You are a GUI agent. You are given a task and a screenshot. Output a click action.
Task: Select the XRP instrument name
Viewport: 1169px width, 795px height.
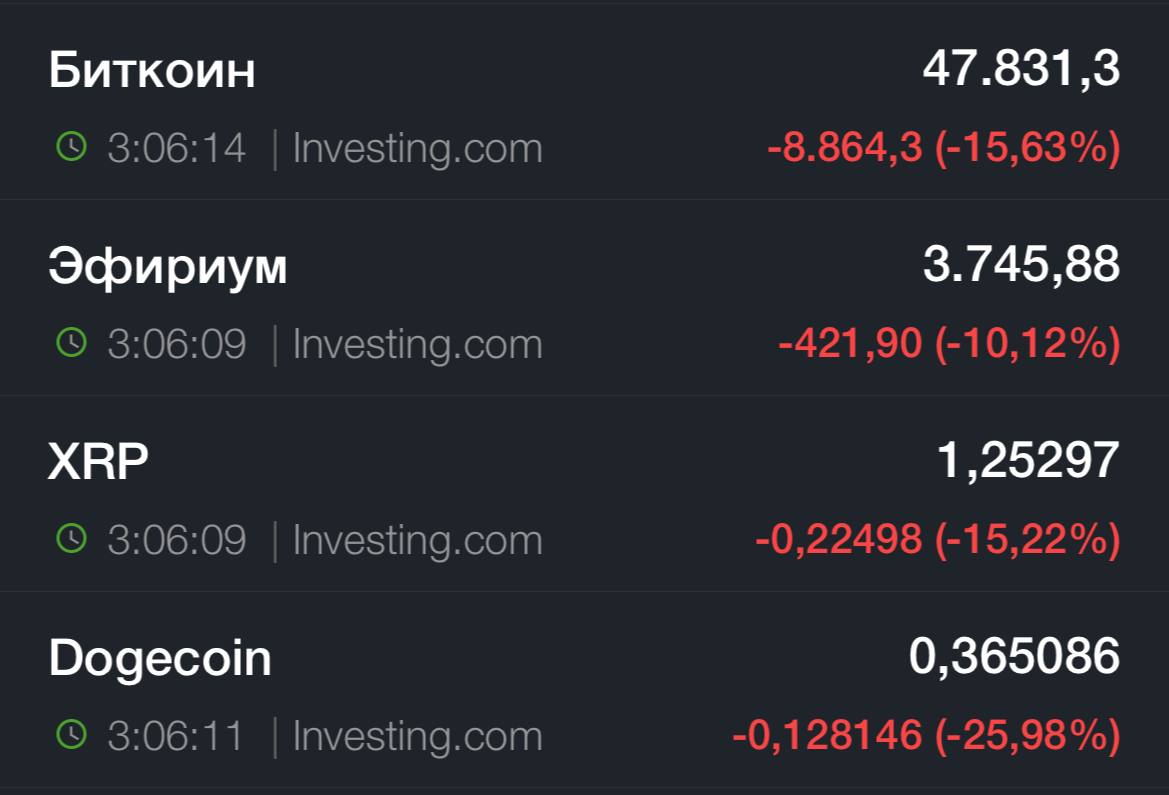pos(98,462)
